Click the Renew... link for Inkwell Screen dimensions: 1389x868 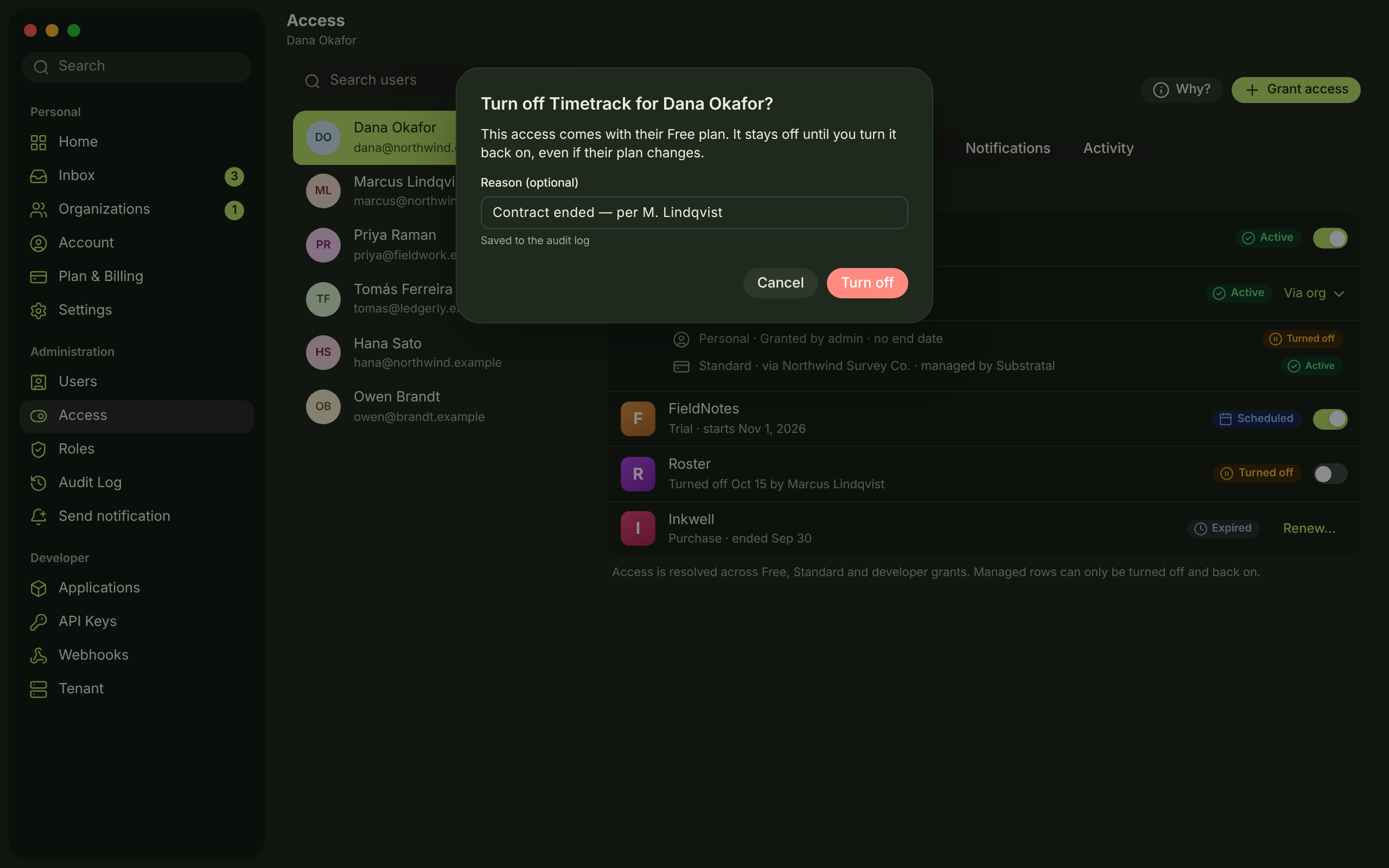tap(1309, 529)
